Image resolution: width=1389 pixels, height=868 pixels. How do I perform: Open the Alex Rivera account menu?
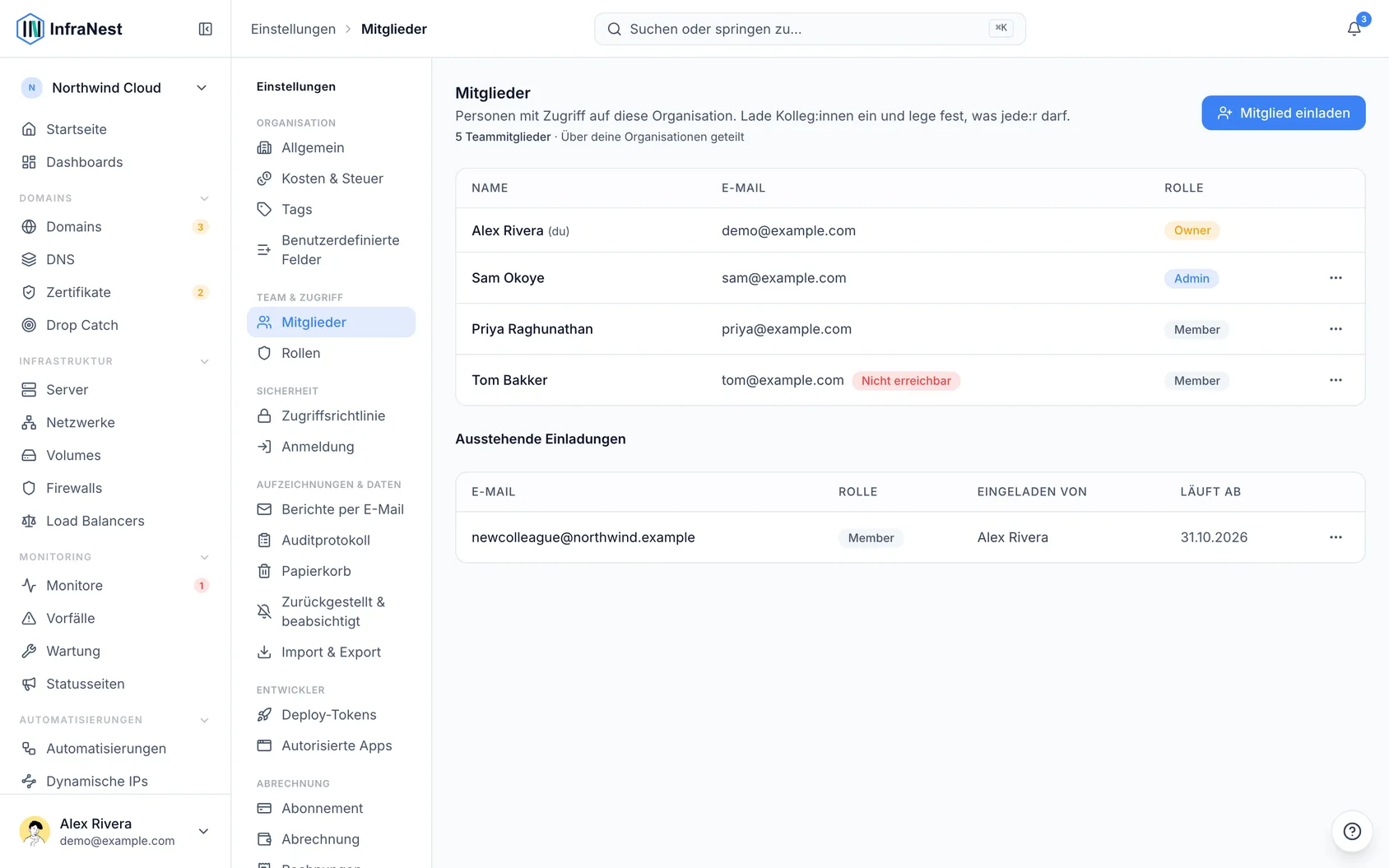[115, 831]
